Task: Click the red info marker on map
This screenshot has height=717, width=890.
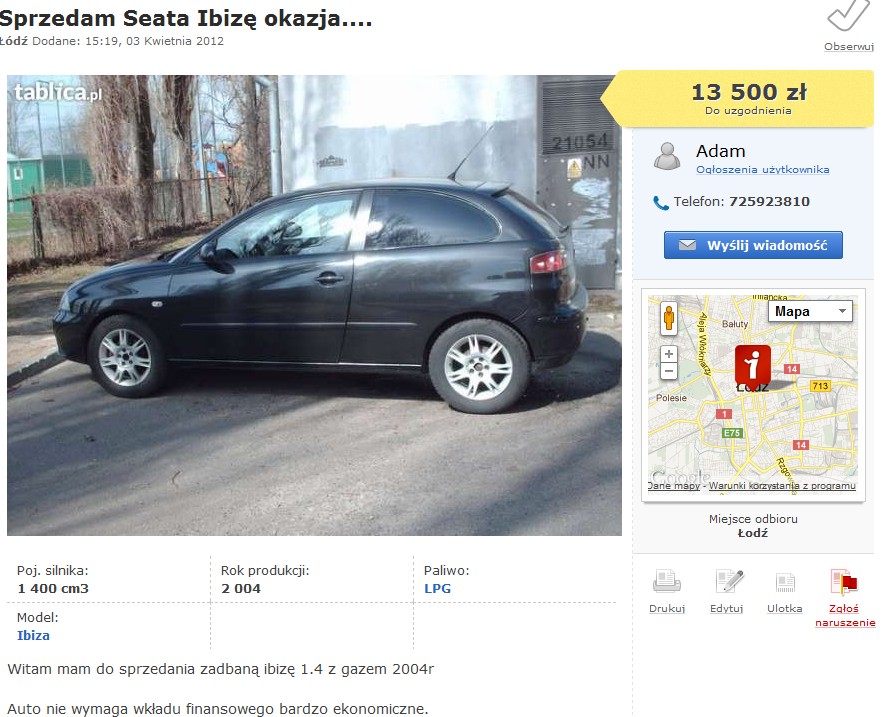Action: 753,364
